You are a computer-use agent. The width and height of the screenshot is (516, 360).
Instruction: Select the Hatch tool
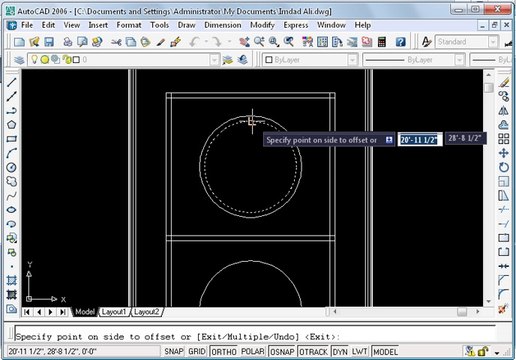11,280
